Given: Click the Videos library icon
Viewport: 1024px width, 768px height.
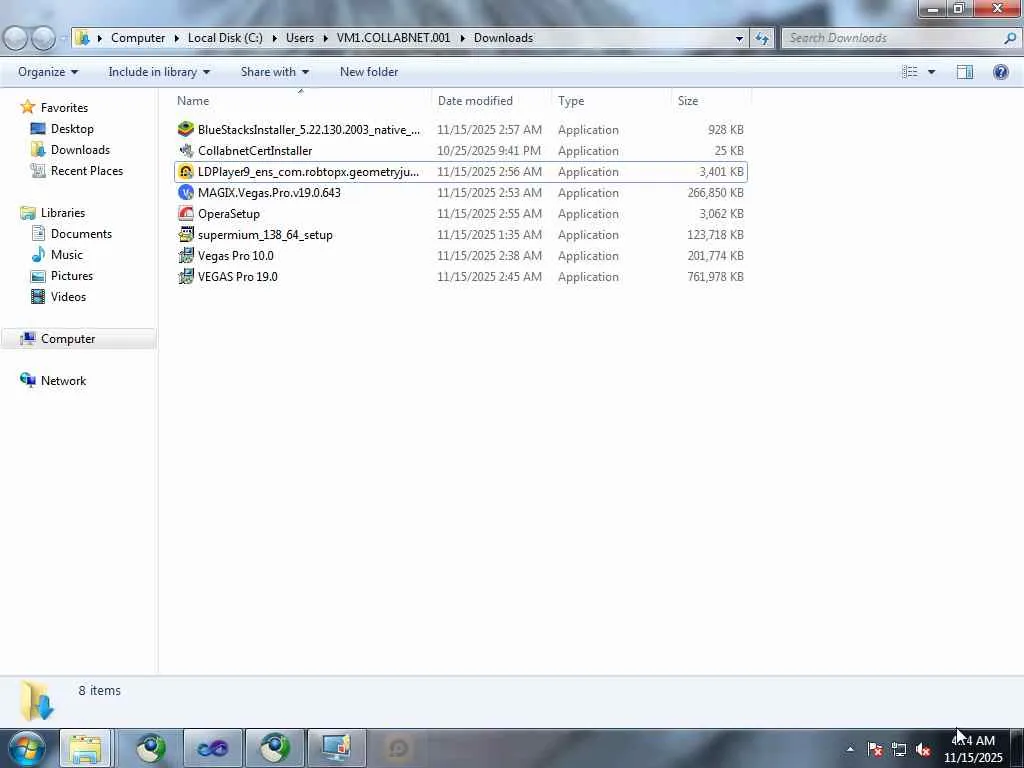Looking at the screenshot, I should tap(38, 296).
